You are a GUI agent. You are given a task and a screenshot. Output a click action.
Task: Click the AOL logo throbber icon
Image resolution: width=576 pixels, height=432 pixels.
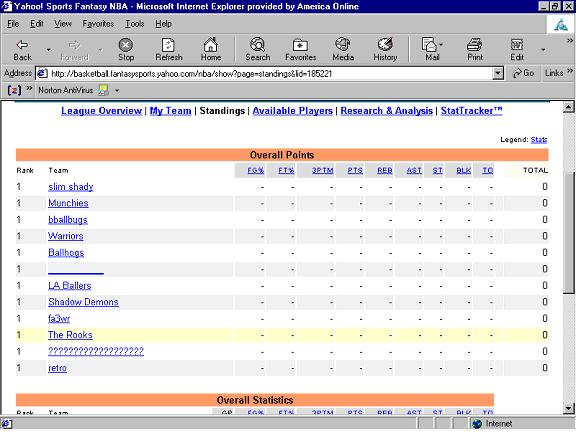click(561, 25)
